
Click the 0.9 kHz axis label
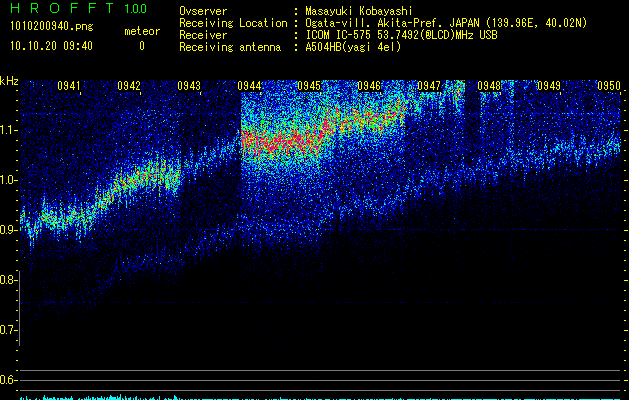[x=7, y=230]
